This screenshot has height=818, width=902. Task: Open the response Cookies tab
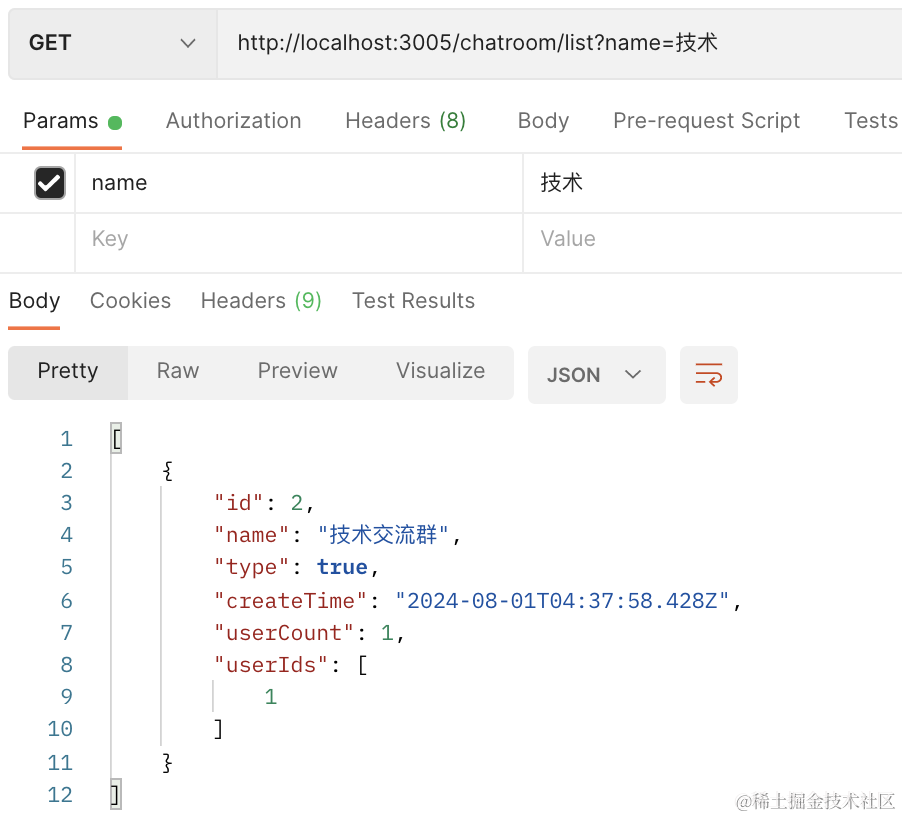coord(130,301)
